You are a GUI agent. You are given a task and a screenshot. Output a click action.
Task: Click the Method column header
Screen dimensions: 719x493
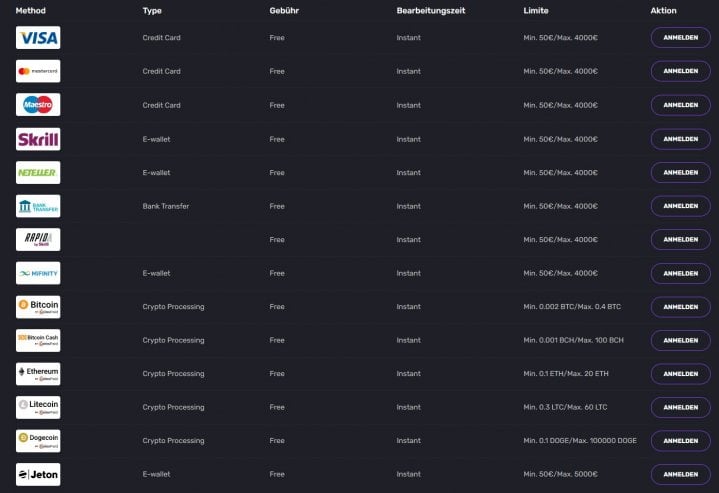31,11
